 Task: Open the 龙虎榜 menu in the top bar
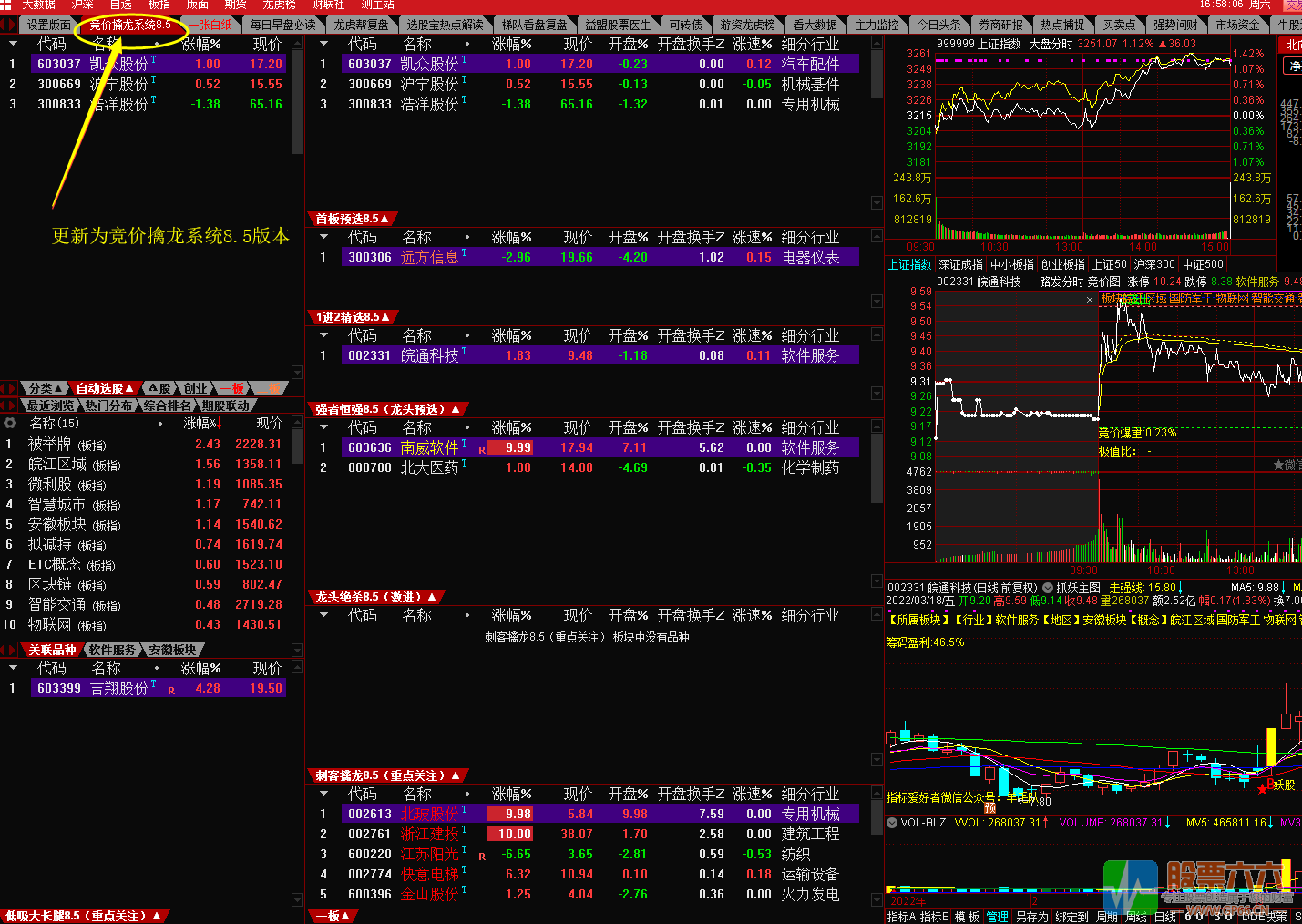(x=279, y=5)
